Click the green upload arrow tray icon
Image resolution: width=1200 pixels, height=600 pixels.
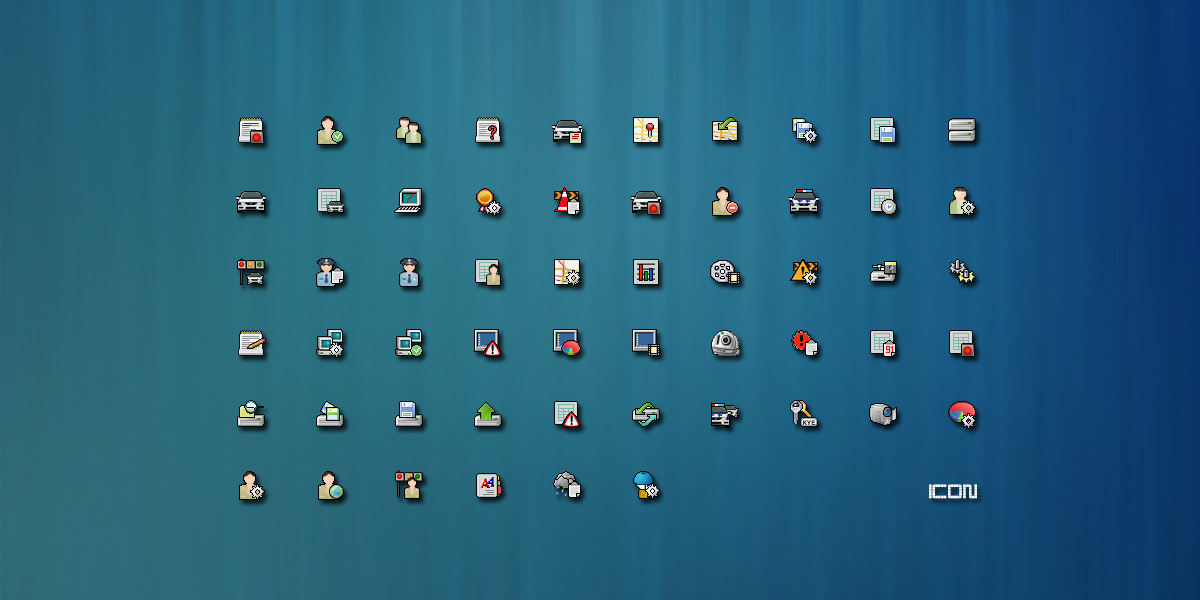click(x=488, y=414)
